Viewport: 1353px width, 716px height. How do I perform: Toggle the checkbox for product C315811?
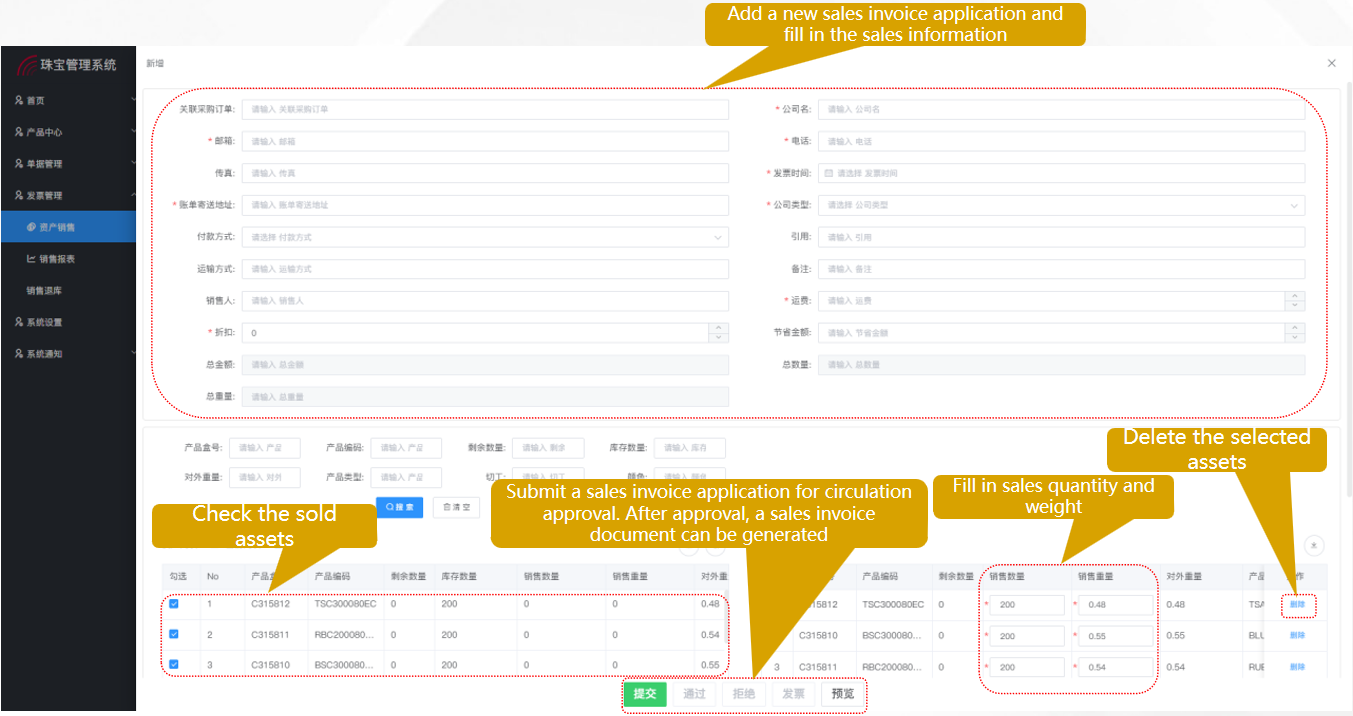coord(173,635)
